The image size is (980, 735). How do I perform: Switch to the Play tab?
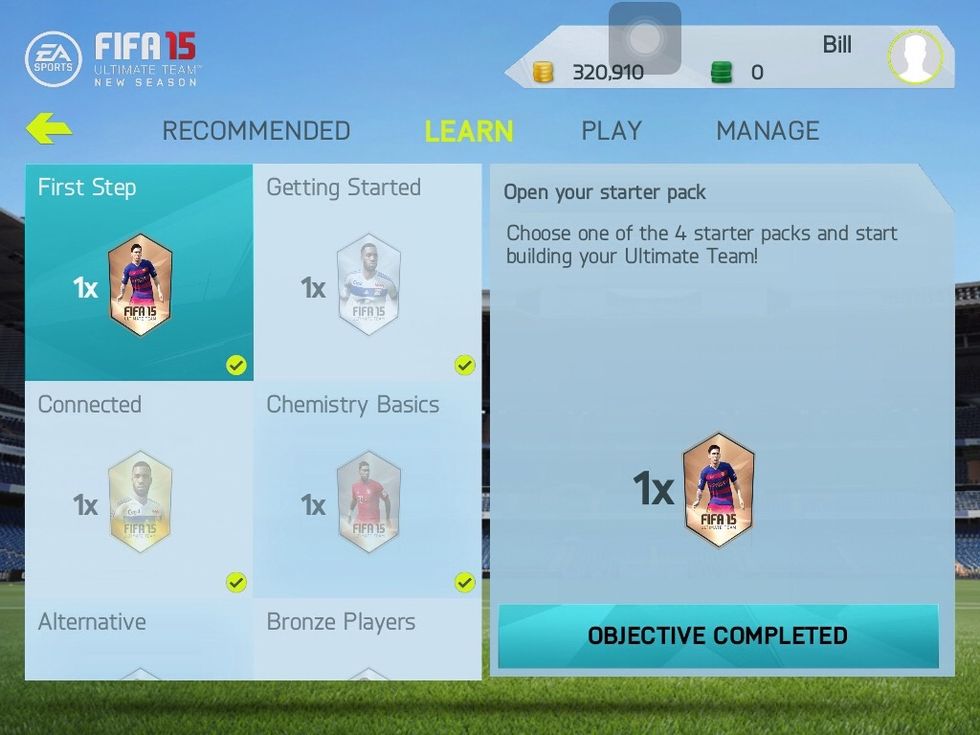pos(612,131)
